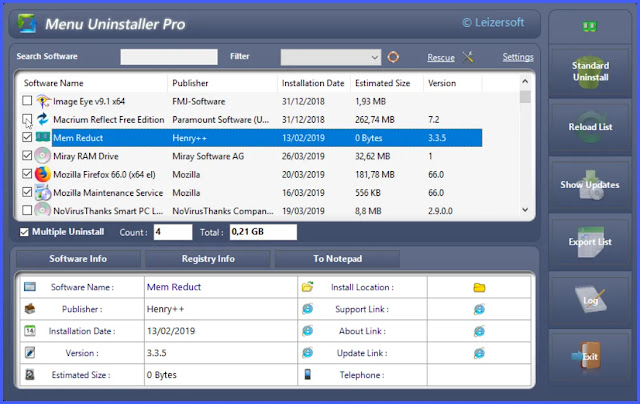
Task: Open the Update Link browser icon
Action: coord(479,353)
